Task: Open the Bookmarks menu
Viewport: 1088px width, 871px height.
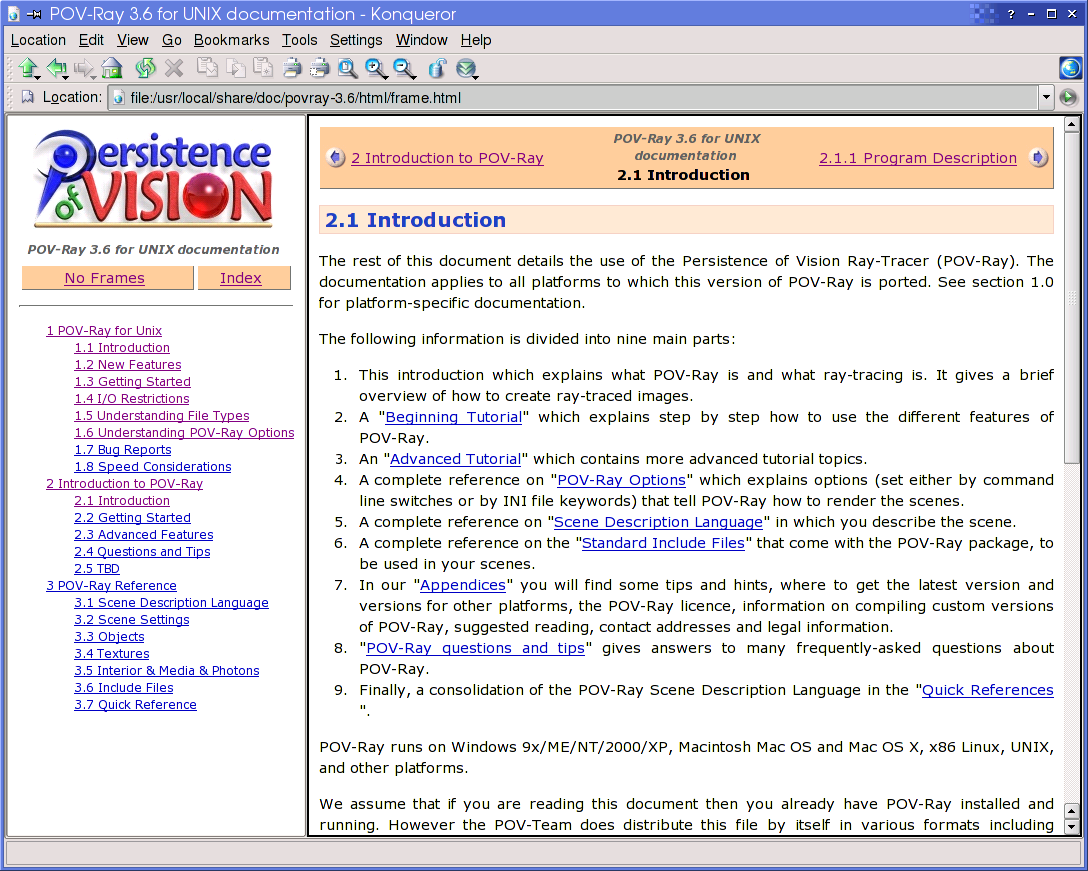Action: point(231,40)
